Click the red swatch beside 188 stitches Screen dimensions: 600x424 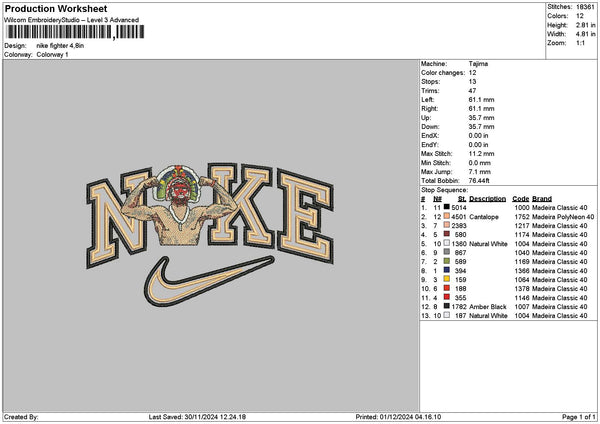click(447, 288)
